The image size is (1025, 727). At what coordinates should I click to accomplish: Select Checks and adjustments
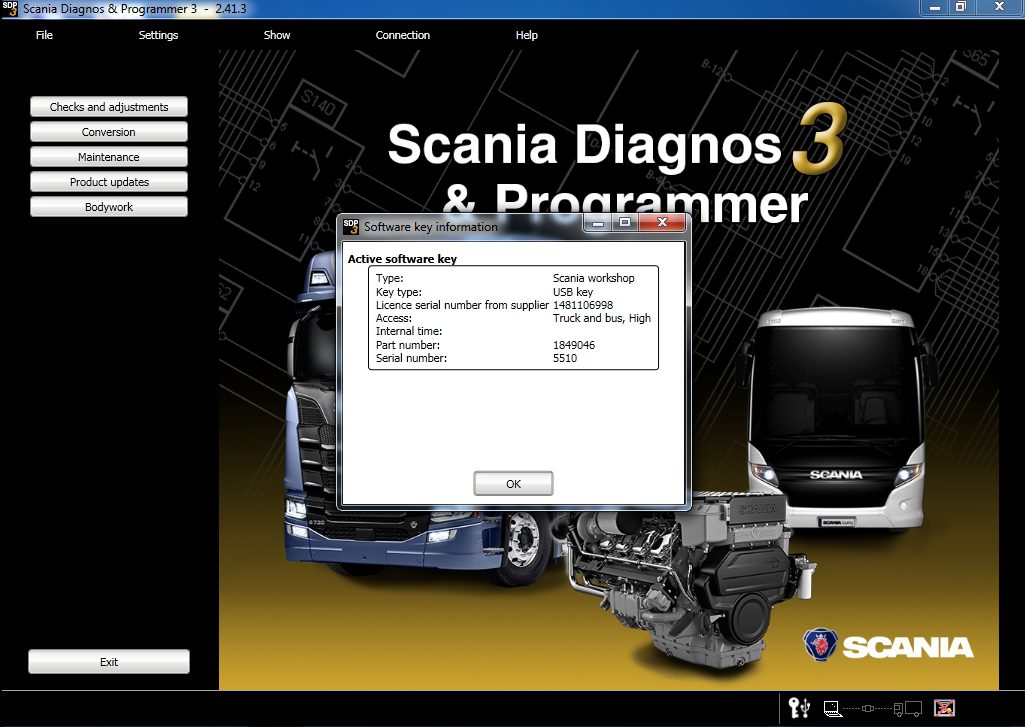click(x=109, y=107)
